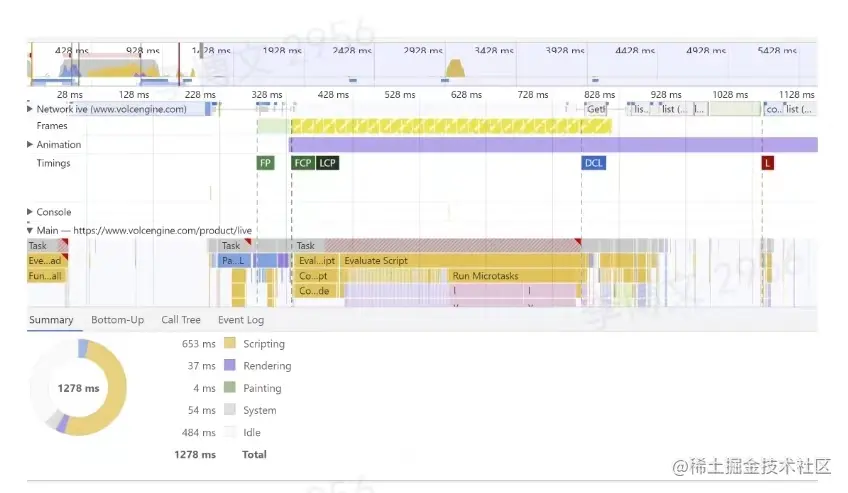The width and height of the screenshot is (848, 493).
Task: Click the overview CPU chart near 2928 ms
Action: coord(455,69)
